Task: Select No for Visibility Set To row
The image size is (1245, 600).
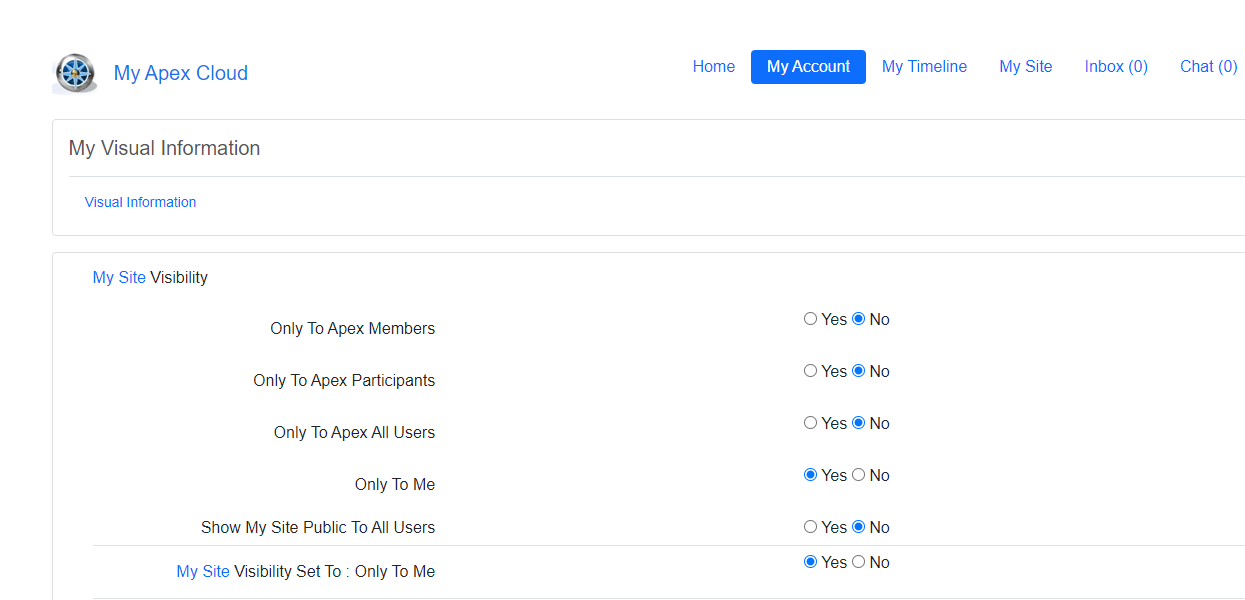Action: point(858,562)
